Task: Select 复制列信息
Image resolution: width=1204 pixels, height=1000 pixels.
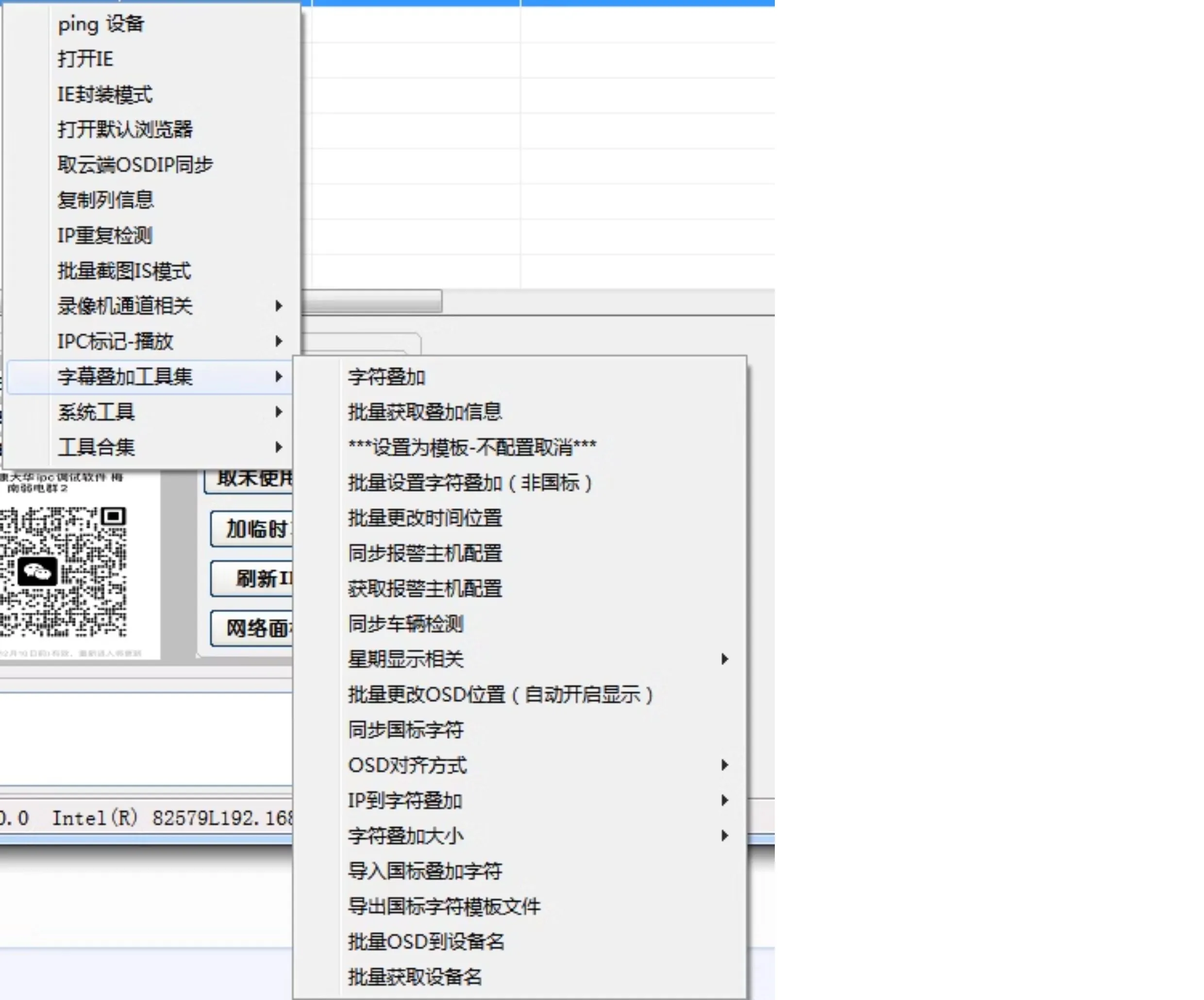Action: point(107,200)
